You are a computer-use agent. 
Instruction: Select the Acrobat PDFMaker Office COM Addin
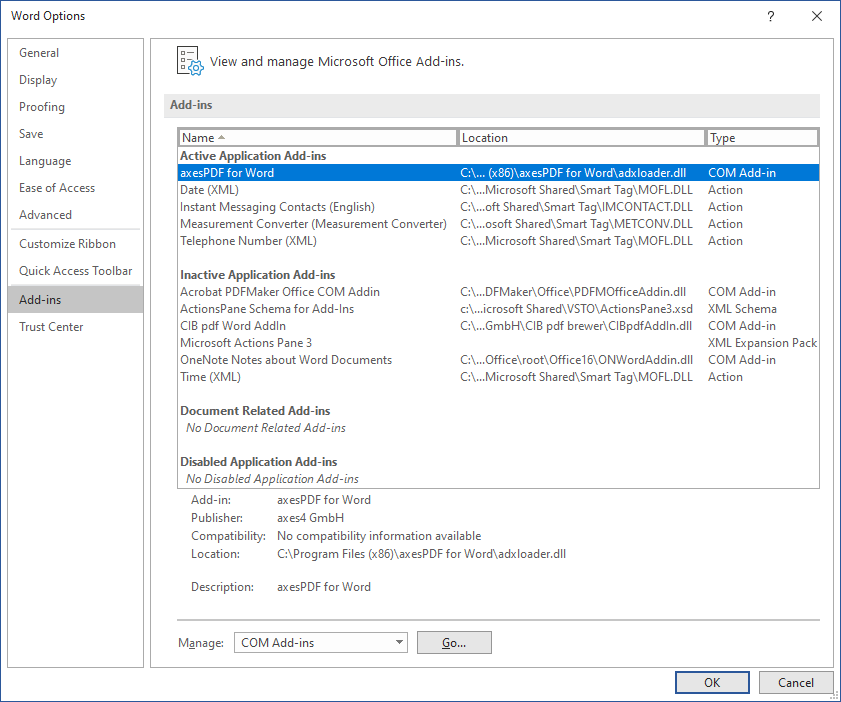pyautogui.click(x=300, y=291)
